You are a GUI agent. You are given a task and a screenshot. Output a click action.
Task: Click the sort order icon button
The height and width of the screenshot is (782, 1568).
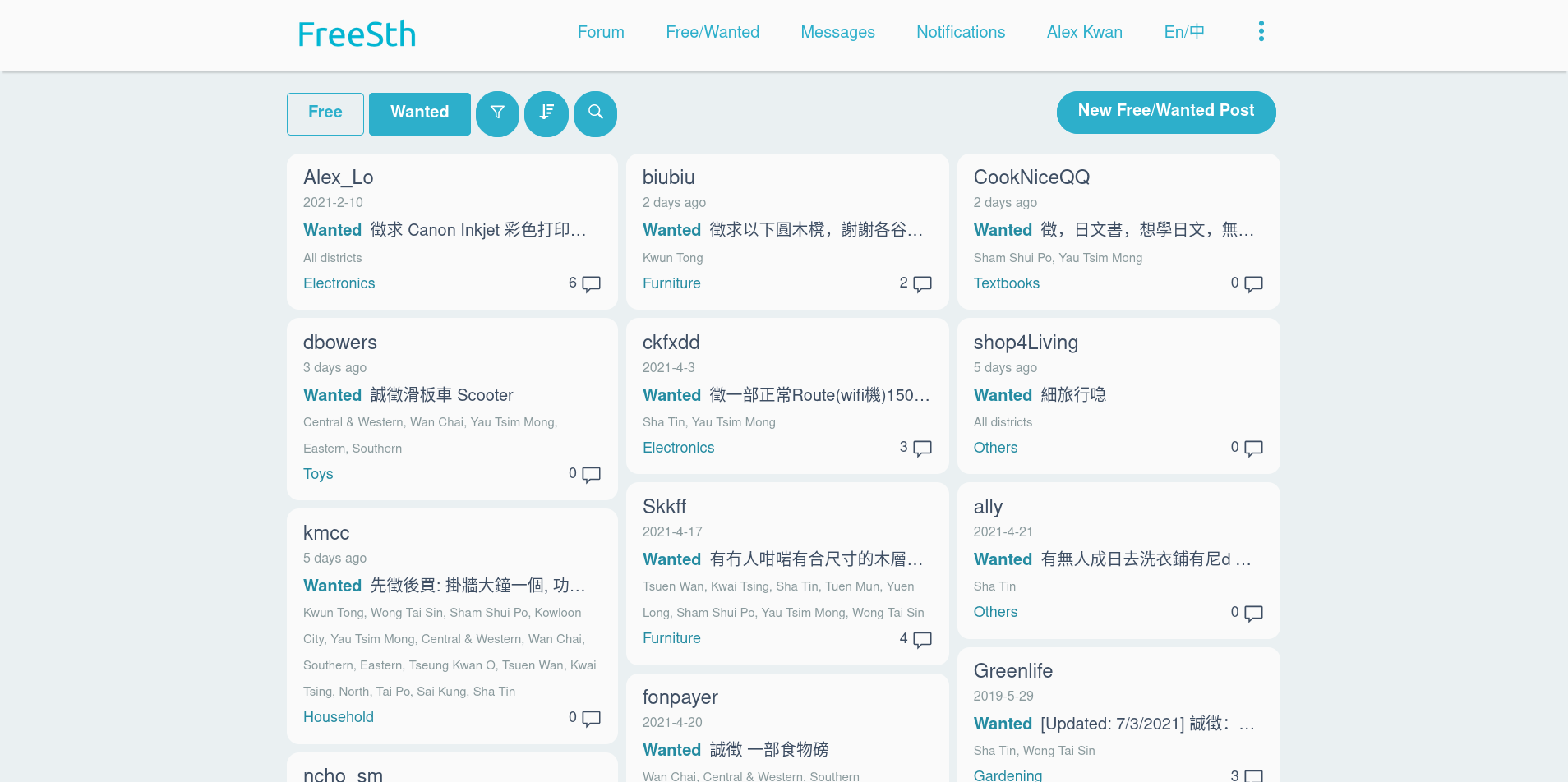(546, 113)
